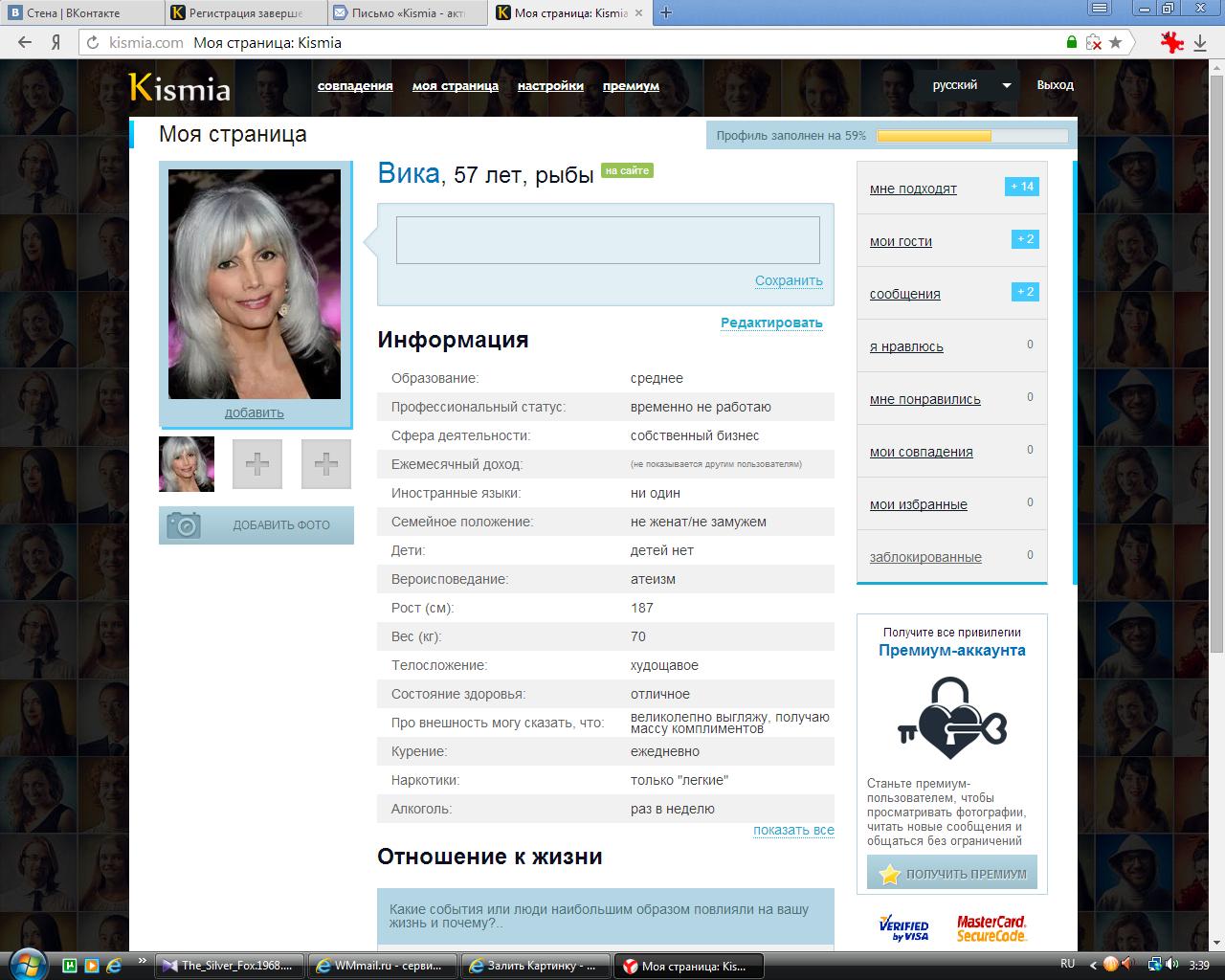
Task: Open заблокированные sidebar link
Action: pyautogui.click(x=925, y=557)
